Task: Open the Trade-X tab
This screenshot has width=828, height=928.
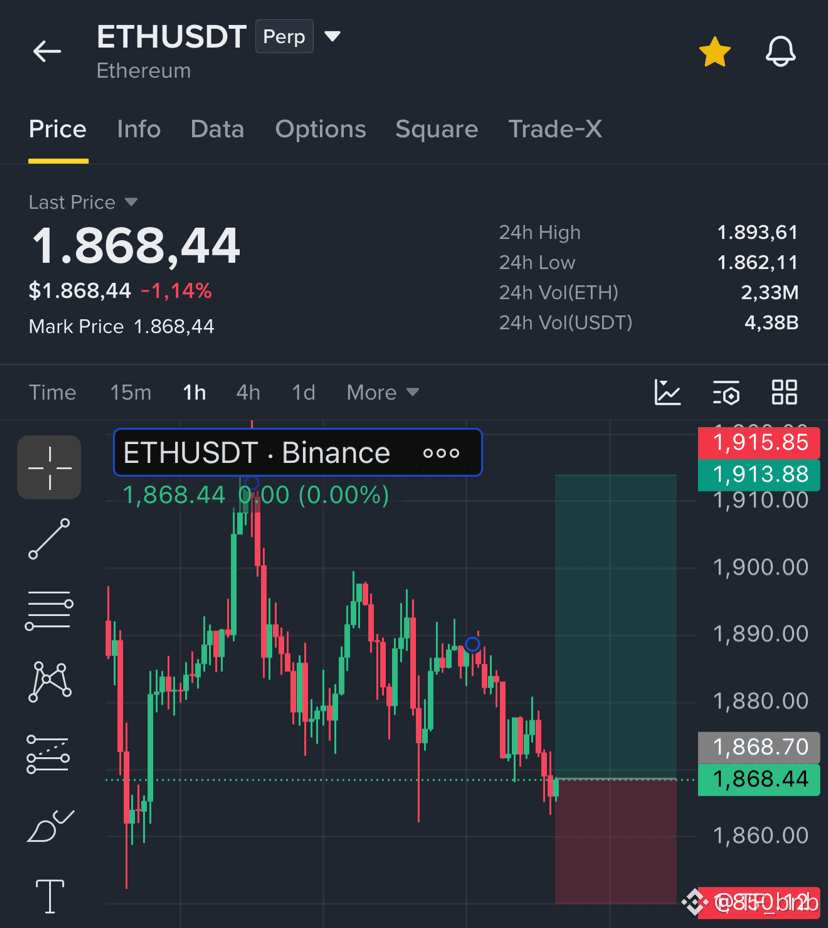Action: (x=555, y=129)
